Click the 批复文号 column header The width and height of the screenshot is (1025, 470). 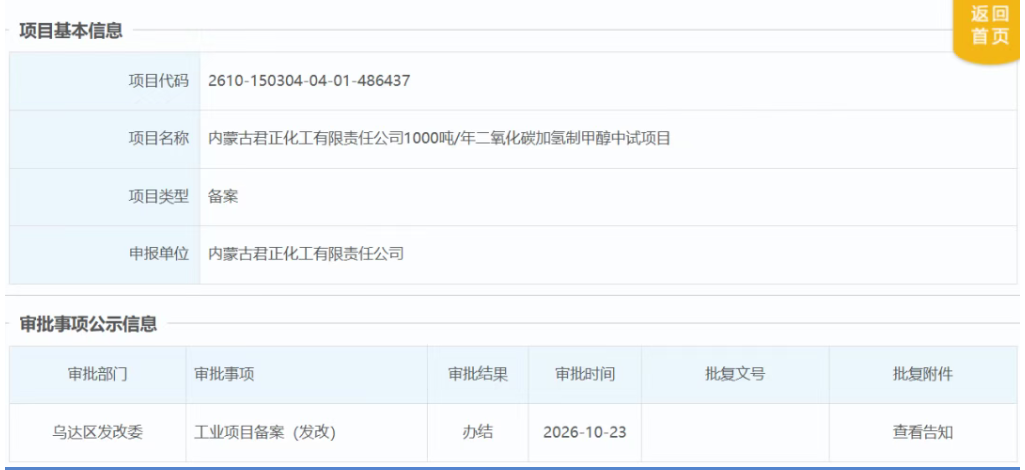[x=735, y=375]
